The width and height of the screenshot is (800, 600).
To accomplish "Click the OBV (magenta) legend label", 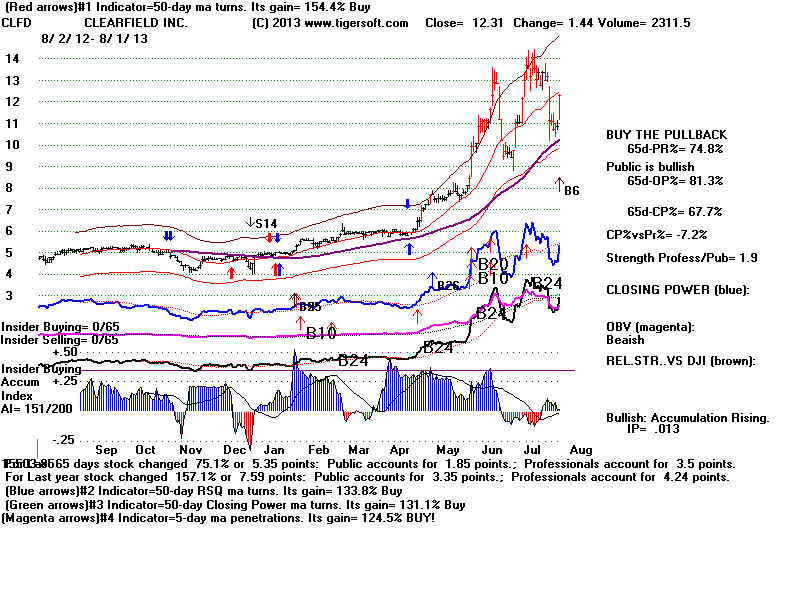I will [651, 327].
